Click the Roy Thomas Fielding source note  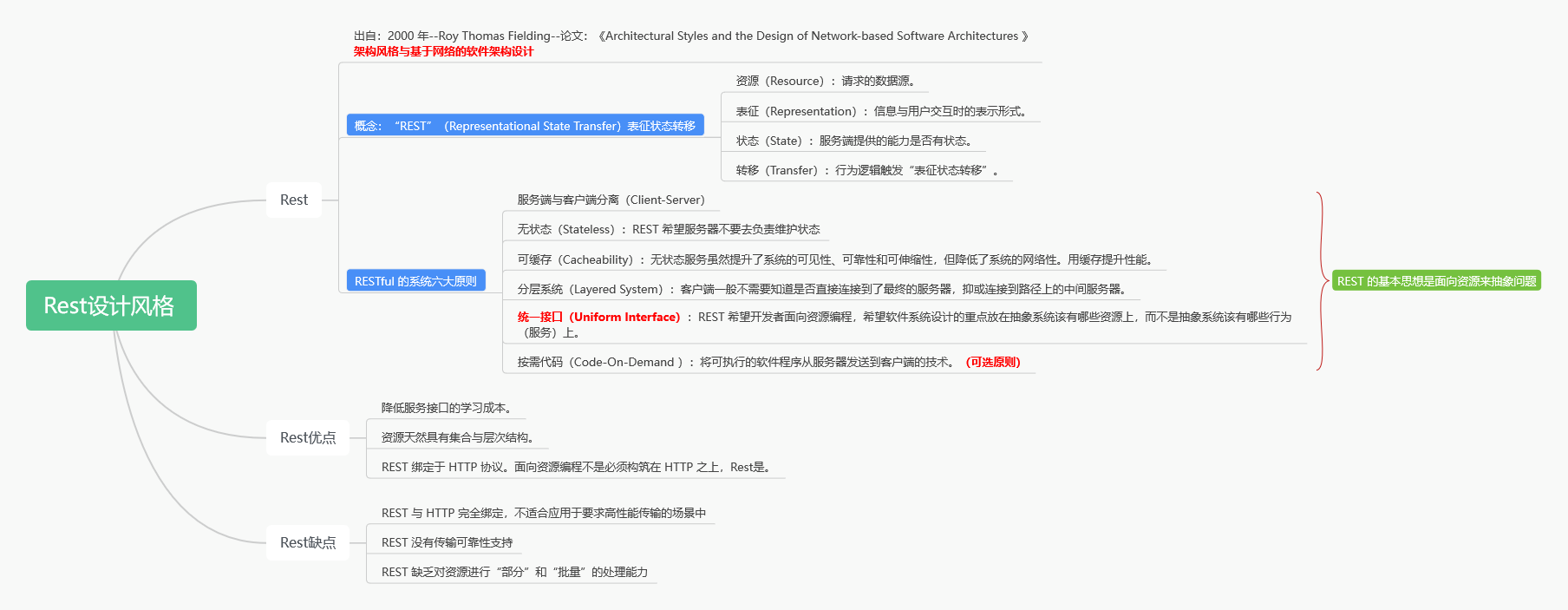pos(690,36)
